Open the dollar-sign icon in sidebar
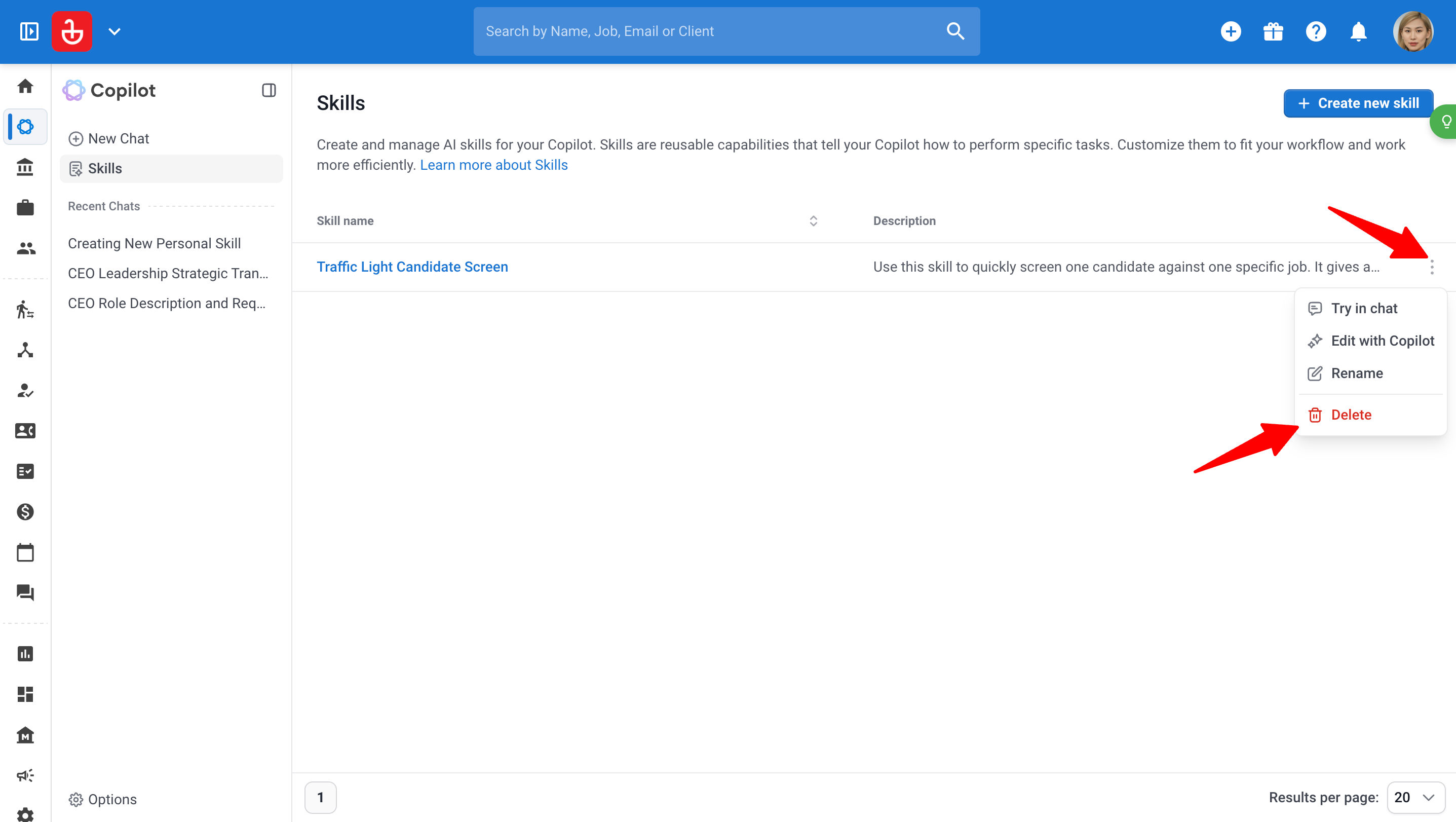This screenshot has height=822, width=1456. (25, 512)
